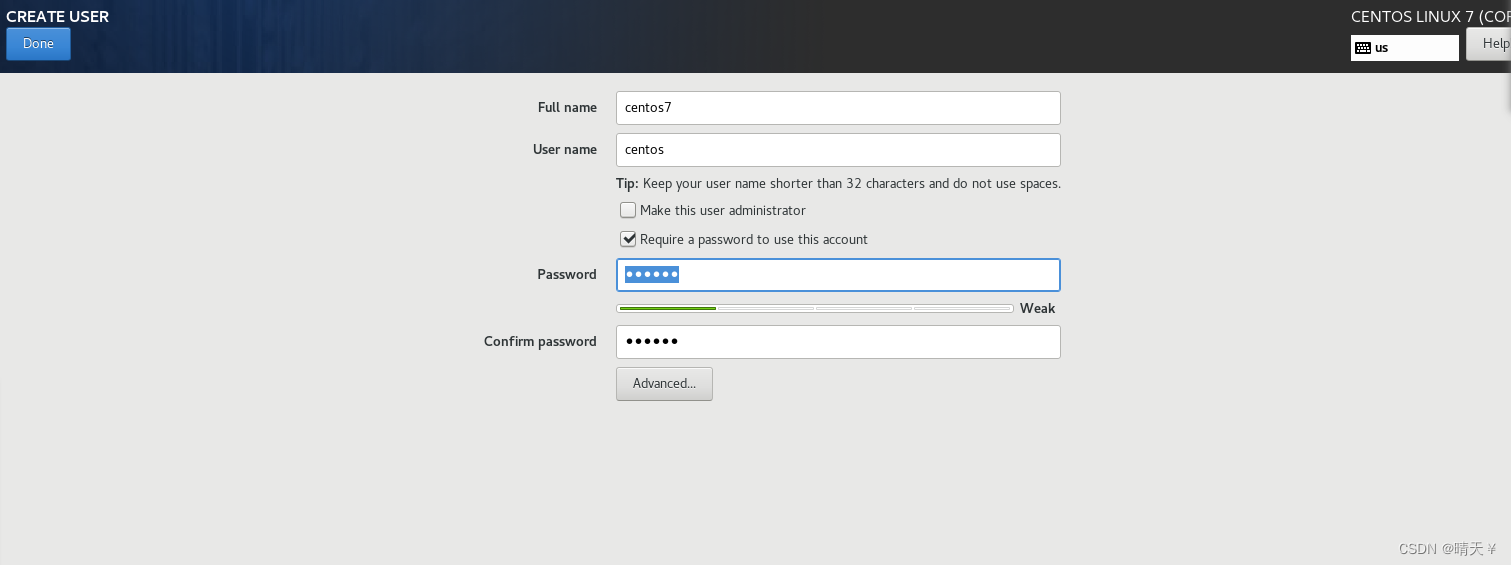1511x565 pixels.
Task: Open the us keyboard layout selector
Action: (x=1405, y=48)
